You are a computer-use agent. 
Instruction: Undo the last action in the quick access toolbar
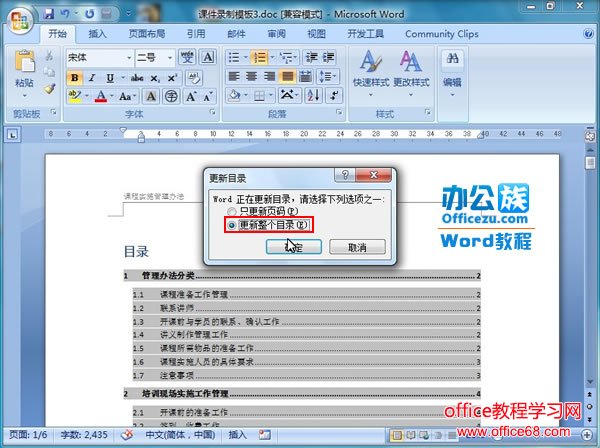pyautogui.click(x=65, y=14)
